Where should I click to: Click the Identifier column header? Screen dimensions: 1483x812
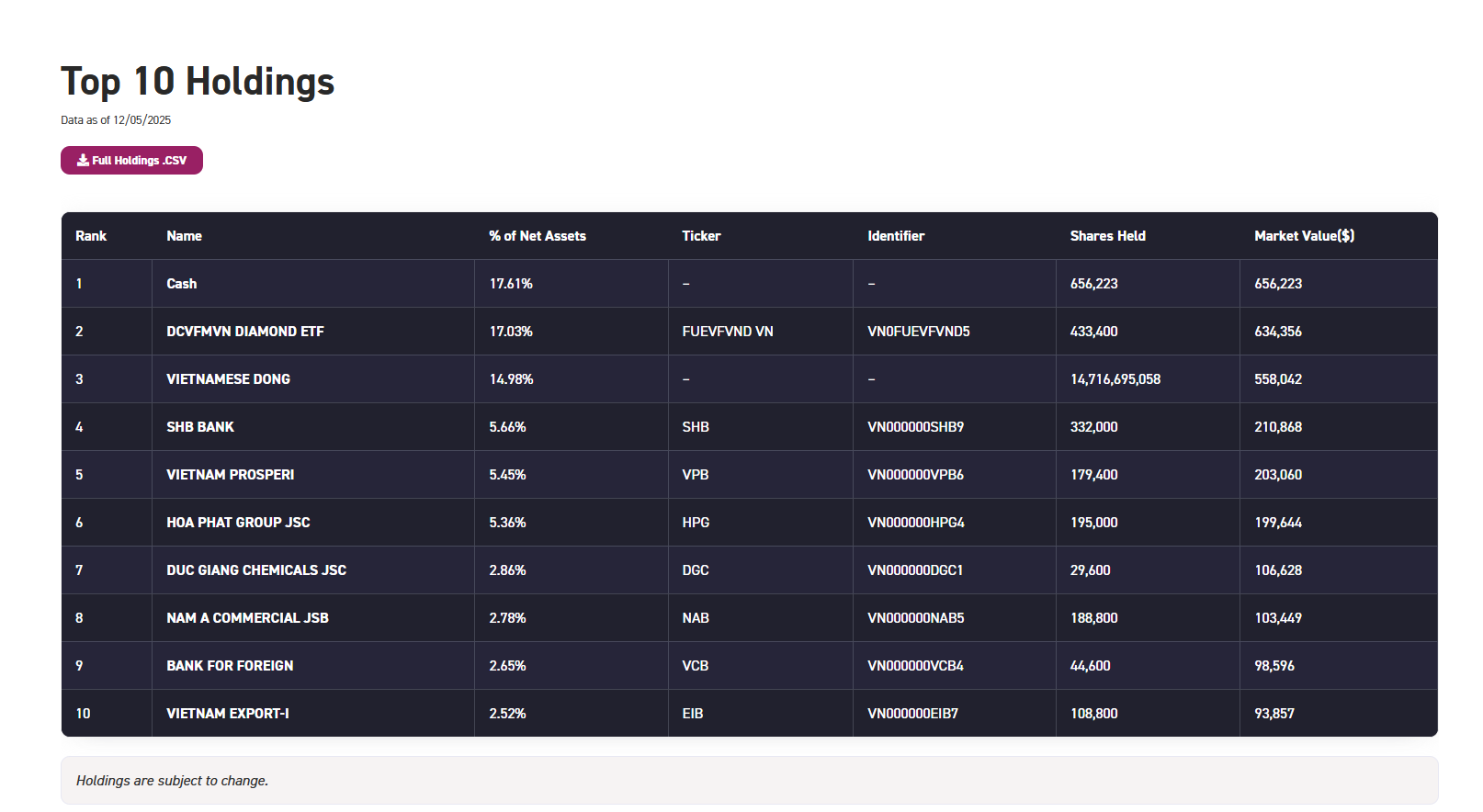[895, 236]
